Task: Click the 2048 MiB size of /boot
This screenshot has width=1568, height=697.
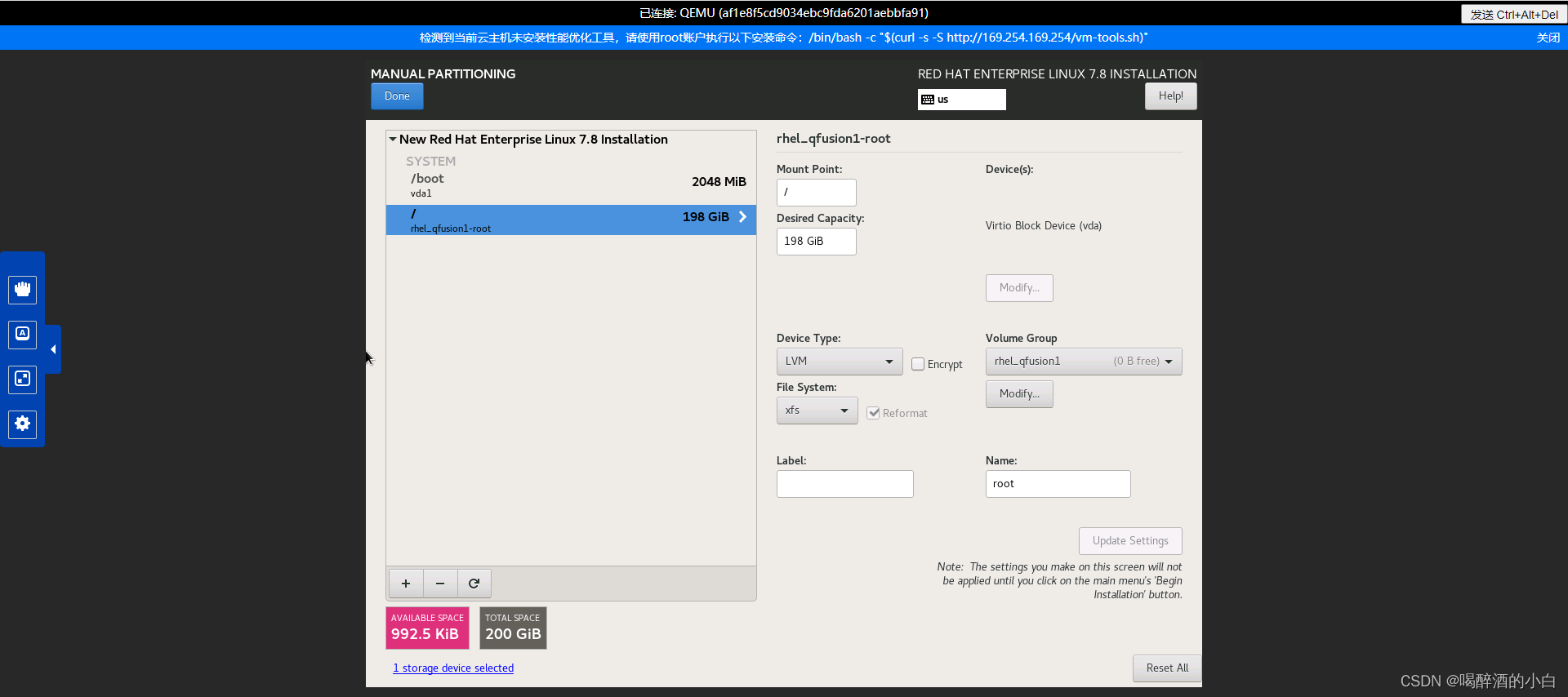Action: [x=719, y=182]
